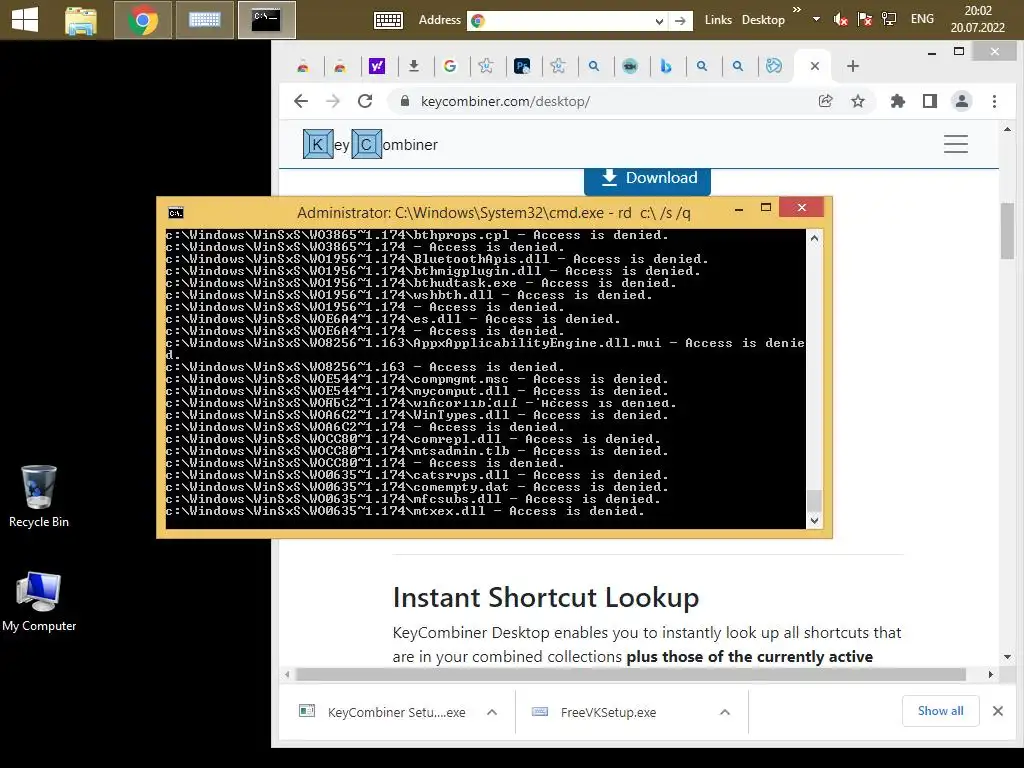Click the cmd scrollbar thumb

point(814,500)
